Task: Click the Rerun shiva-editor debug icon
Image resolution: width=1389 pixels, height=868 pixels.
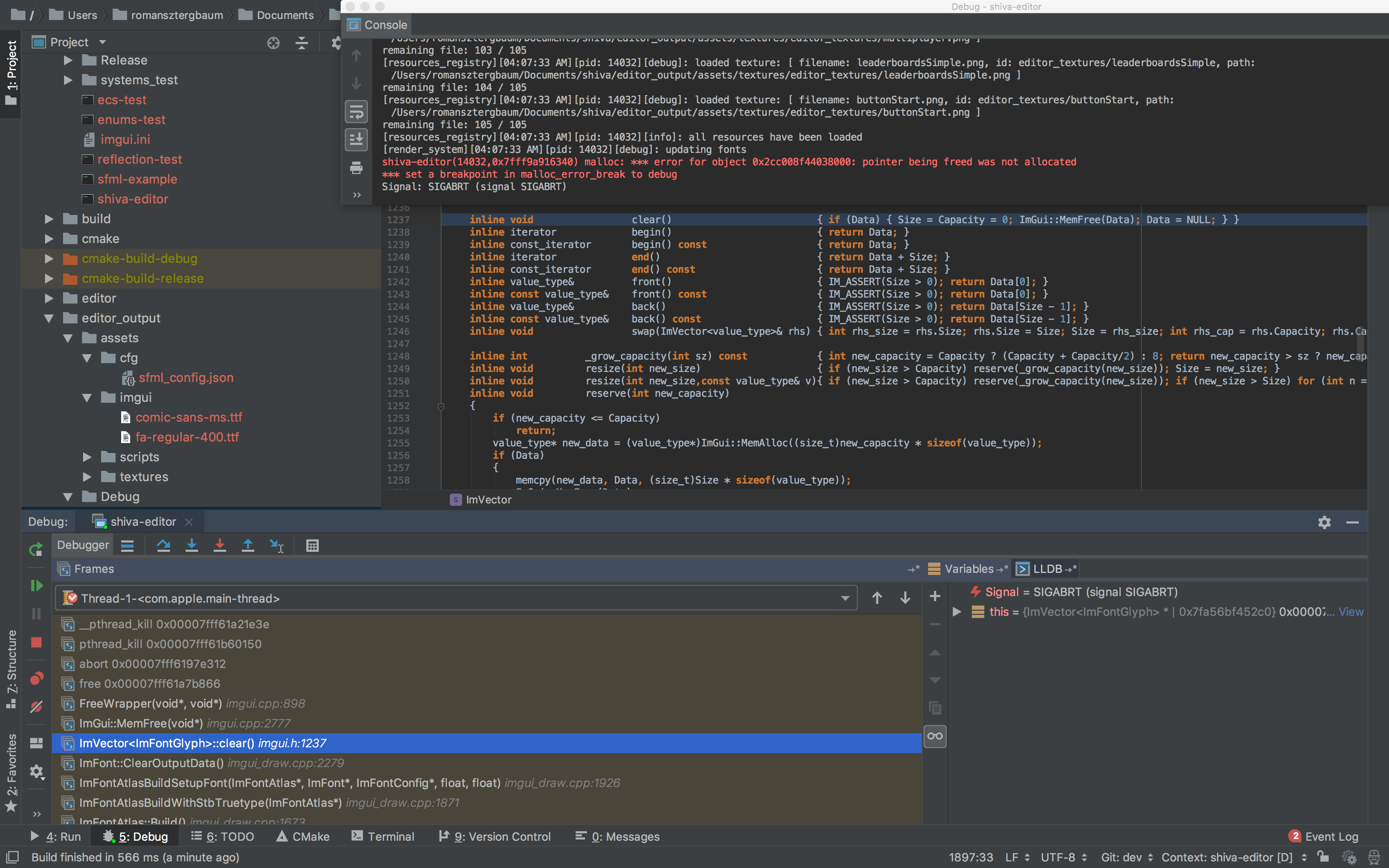Action: [x=36, y=549]
